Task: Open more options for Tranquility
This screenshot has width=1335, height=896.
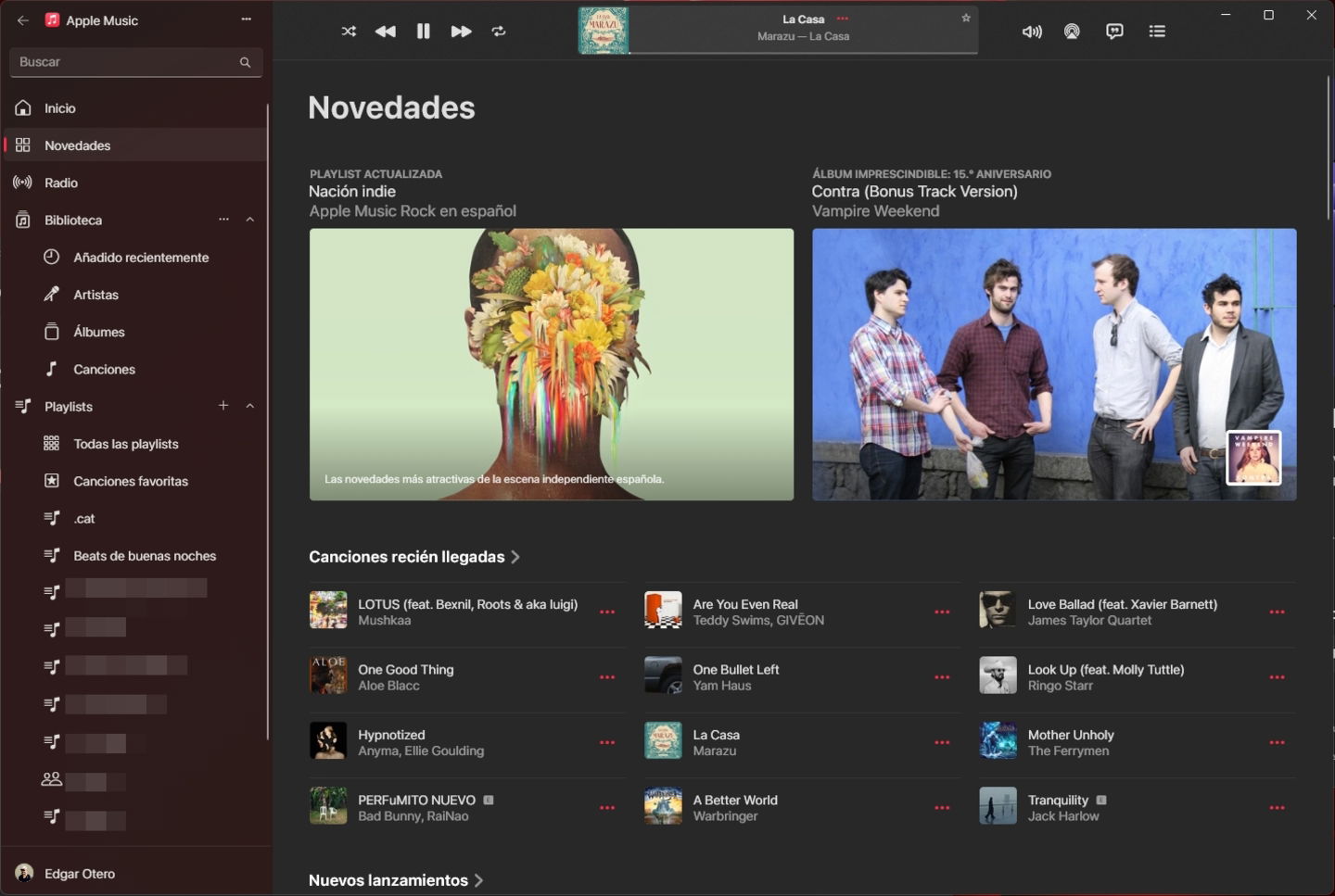Action: [x=1277, y=808]
